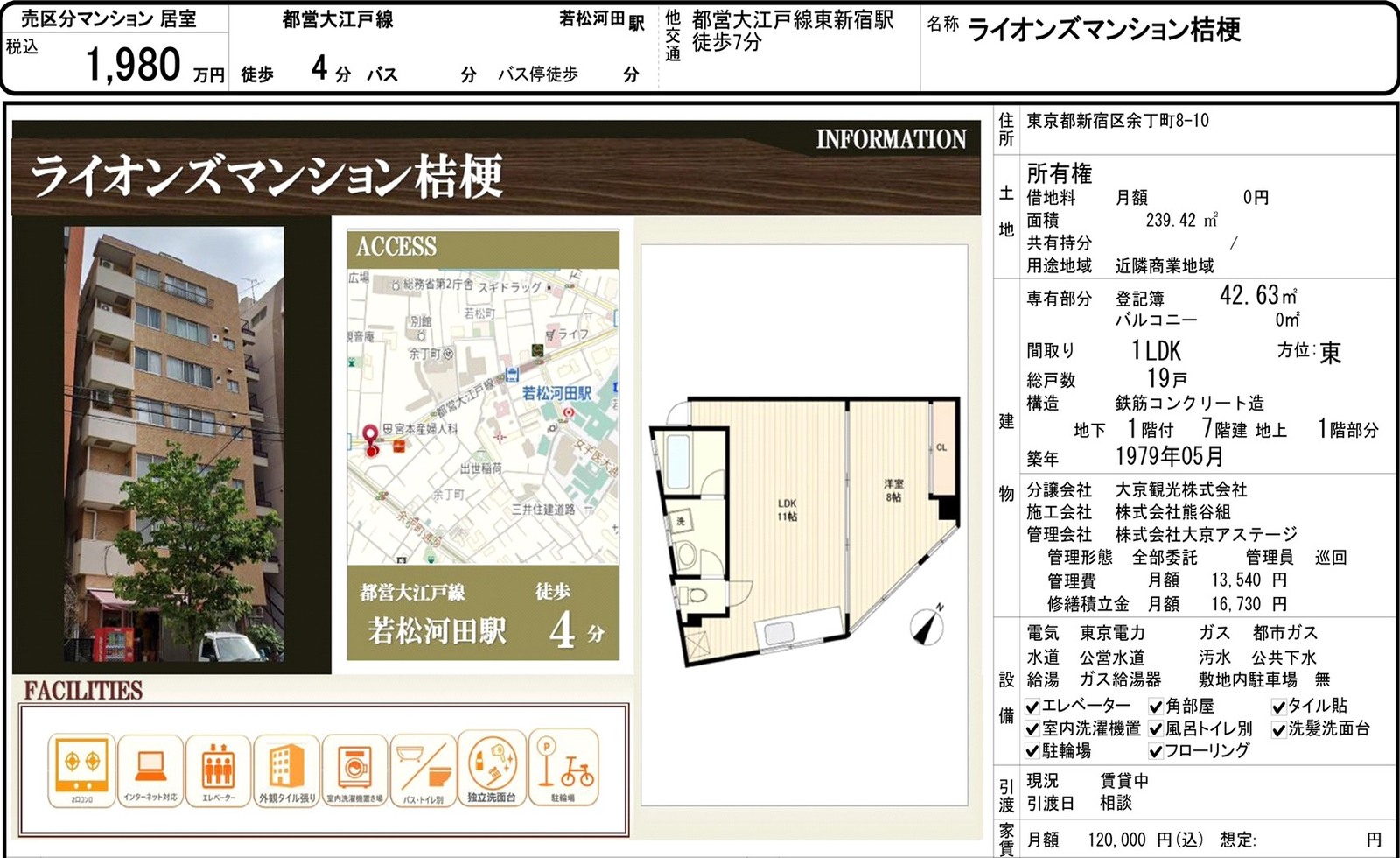Click the internet-ready laptop icon
The width and height of the screenshot is (1400, 858).
150,769
